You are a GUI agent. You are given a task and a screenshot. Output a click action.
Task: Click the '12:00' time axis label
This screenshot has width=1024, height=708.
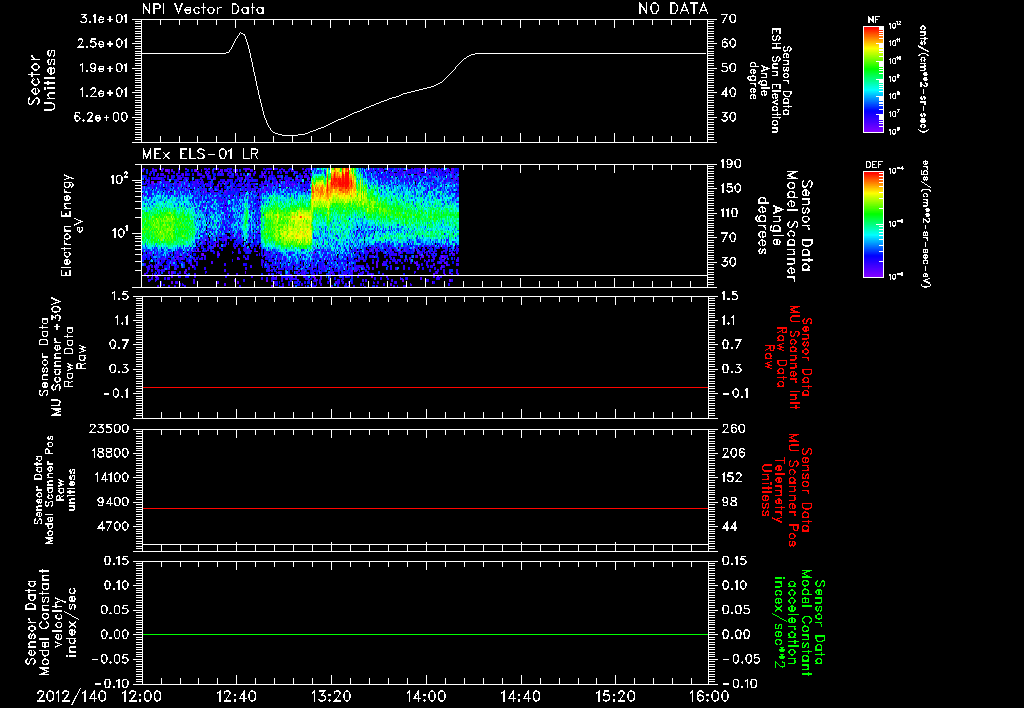coord(141,697)
